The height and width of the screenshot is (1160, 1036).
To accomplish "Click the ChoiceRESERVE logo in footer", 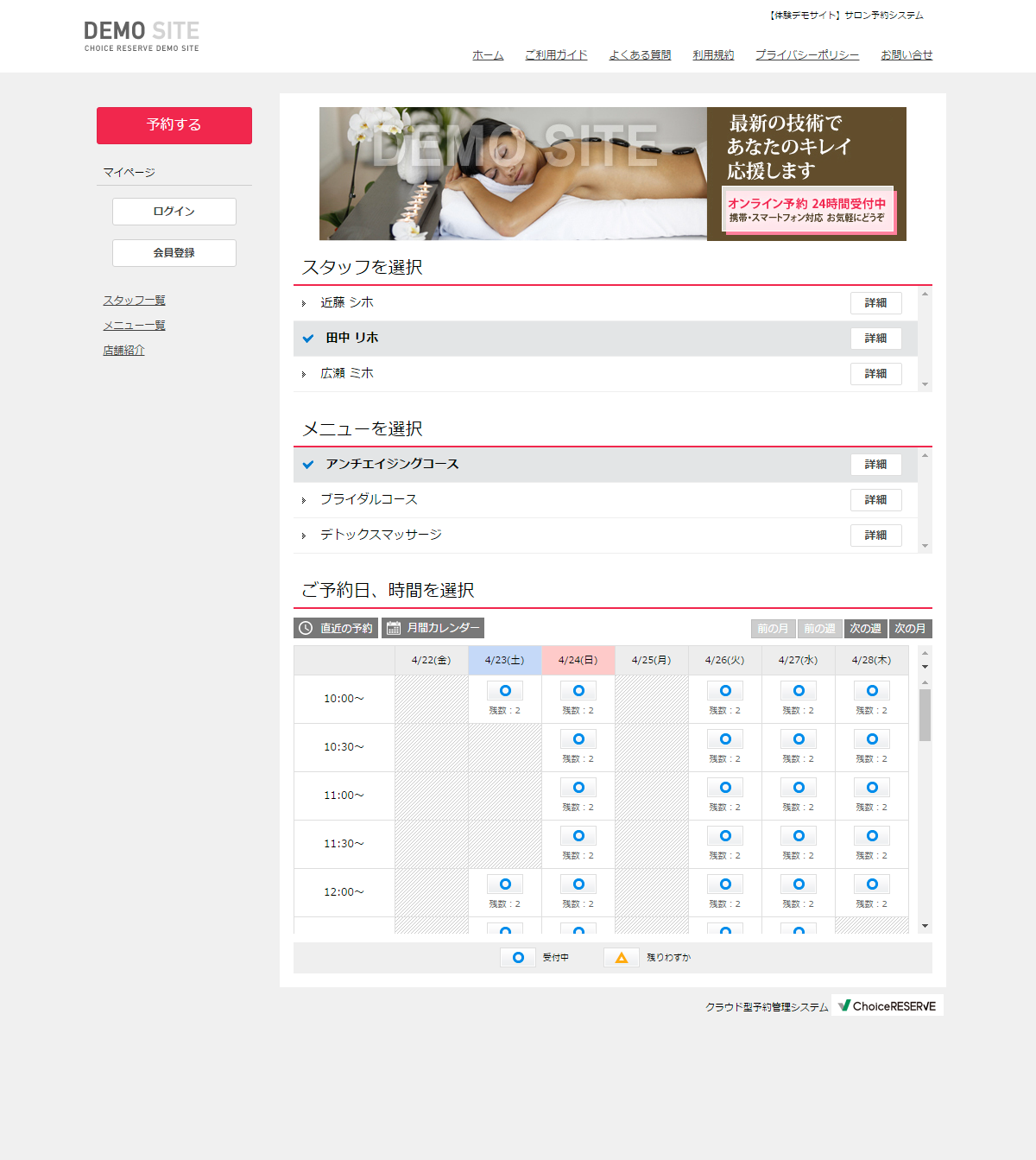I will (888, 1005).
